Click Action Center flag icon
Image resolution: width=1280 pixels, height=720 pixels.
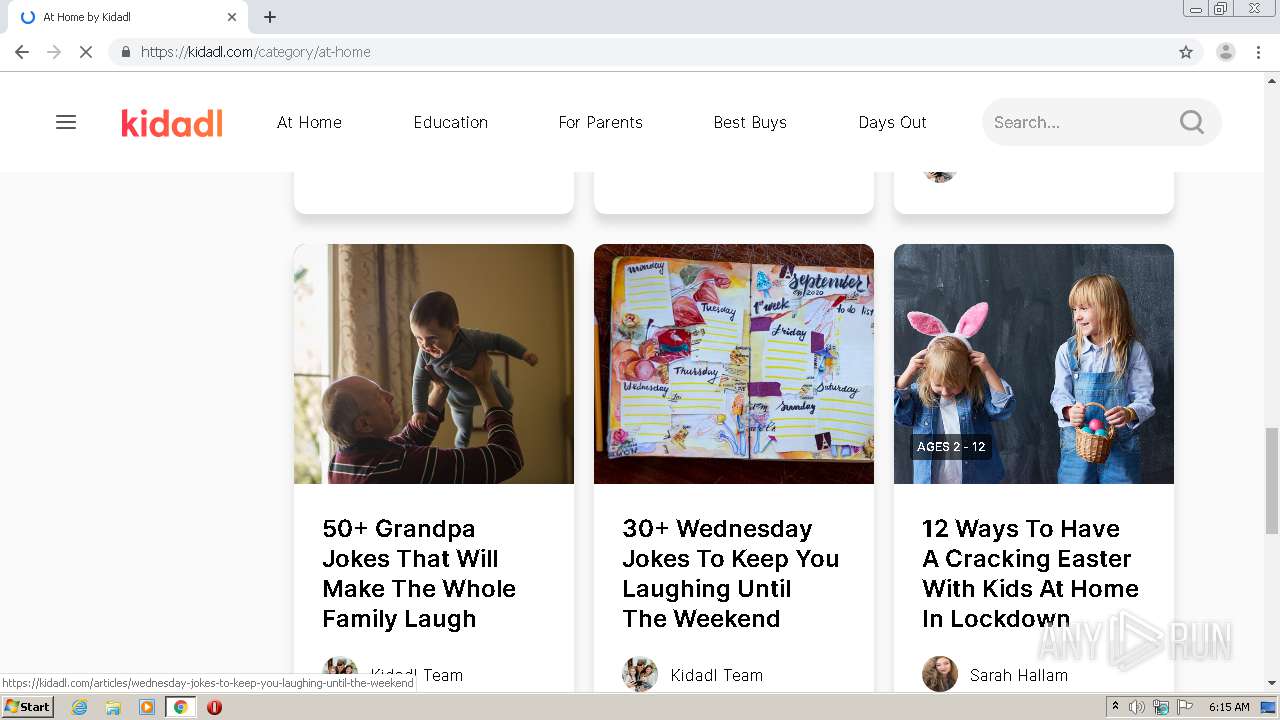pyautogui.click(x=1185, y=707)
